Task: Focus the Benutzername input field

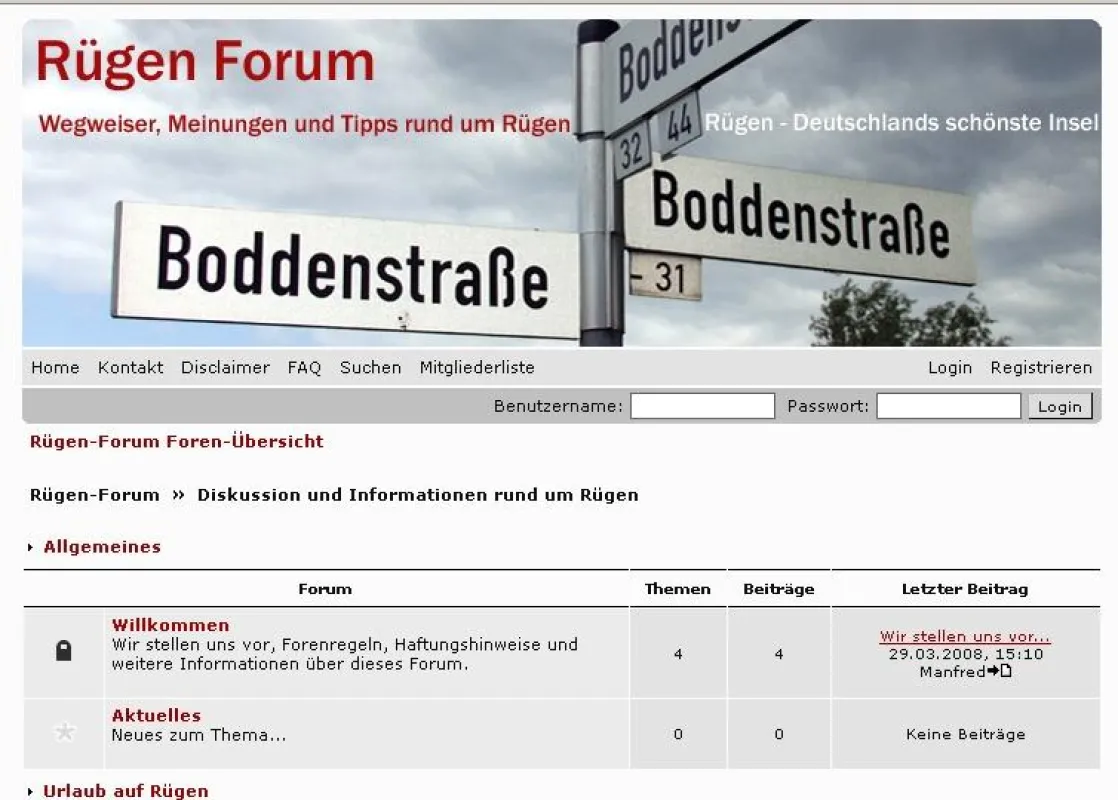Action: [702, 406]
